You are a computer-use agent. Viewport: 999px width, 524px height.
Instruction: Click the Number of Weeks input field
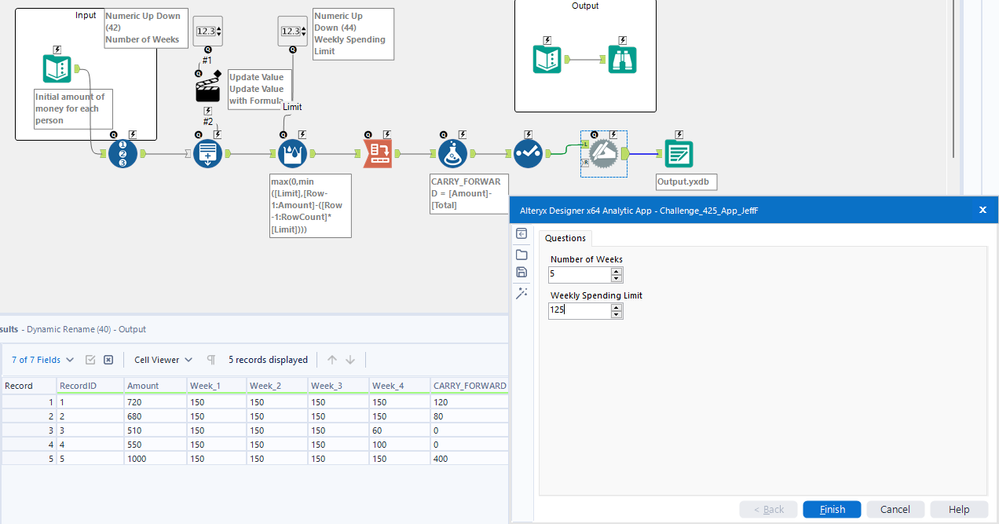pyautogui.click(x=580, y=275)
